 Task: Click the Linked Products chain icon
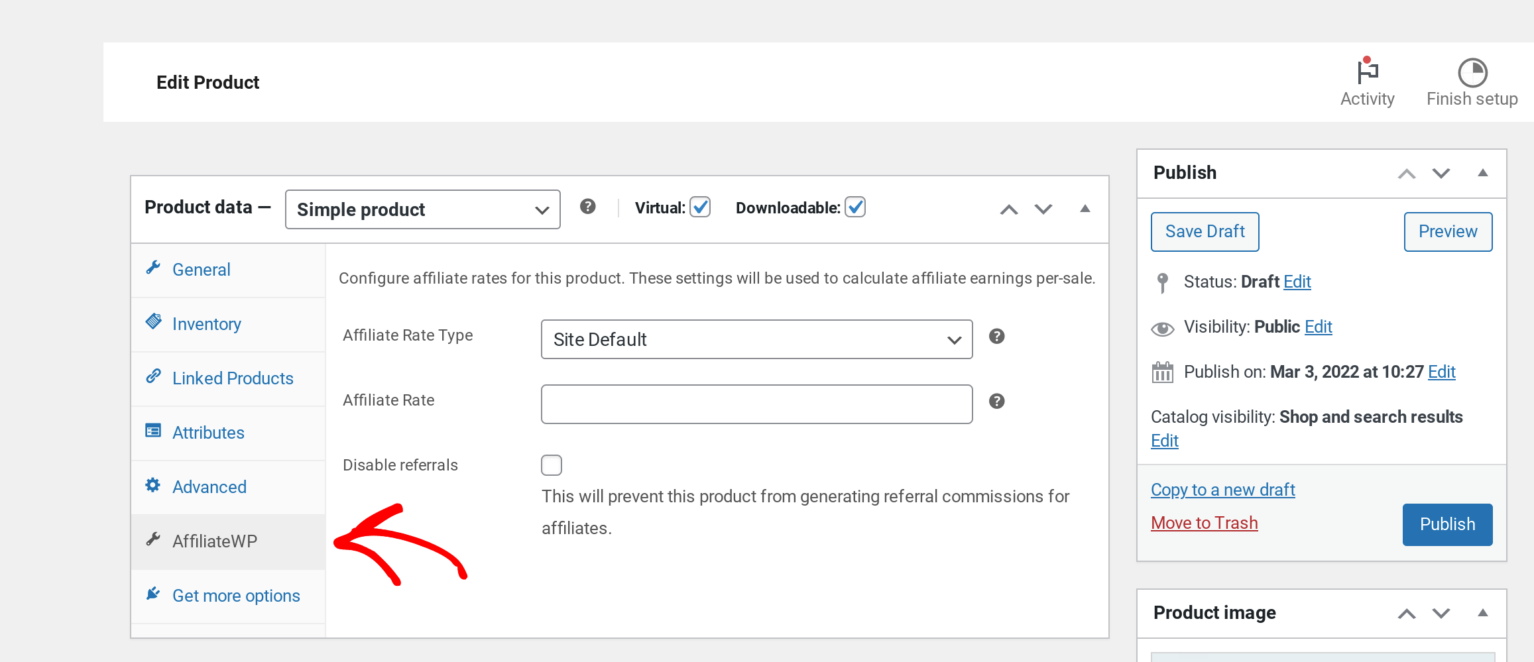(x=153, y=377)
